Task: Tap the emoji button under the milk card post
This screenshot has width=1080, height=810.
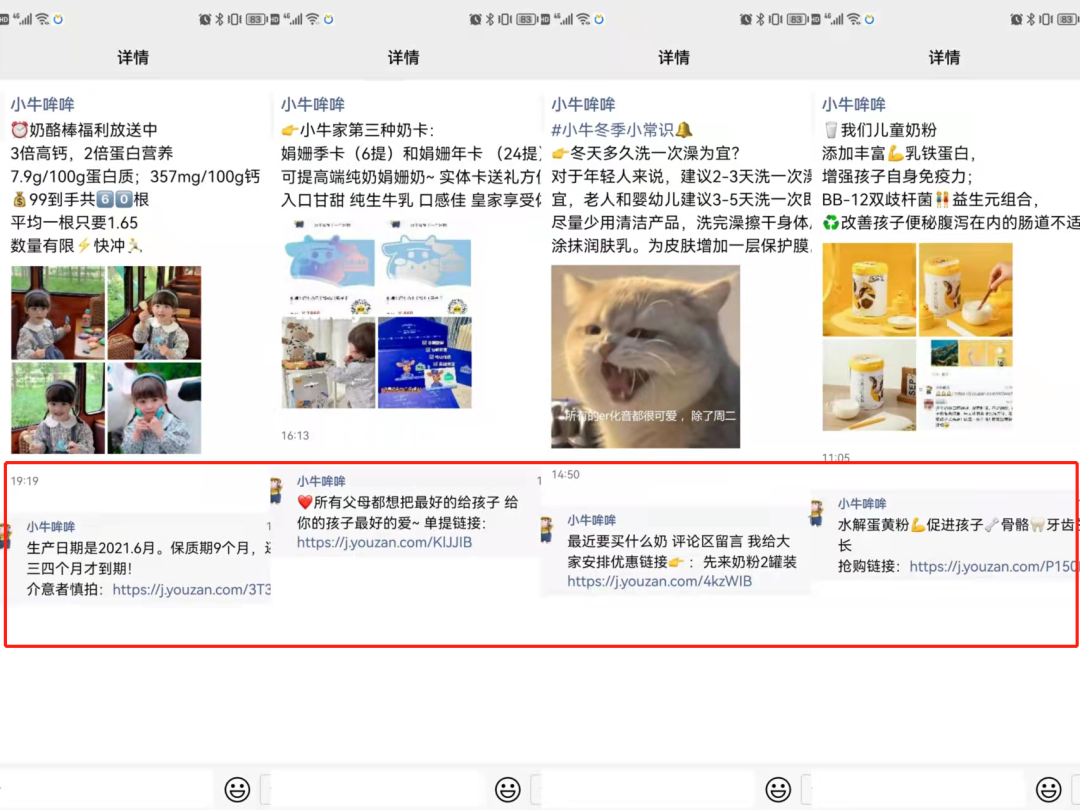Action: tap(508, 789)
